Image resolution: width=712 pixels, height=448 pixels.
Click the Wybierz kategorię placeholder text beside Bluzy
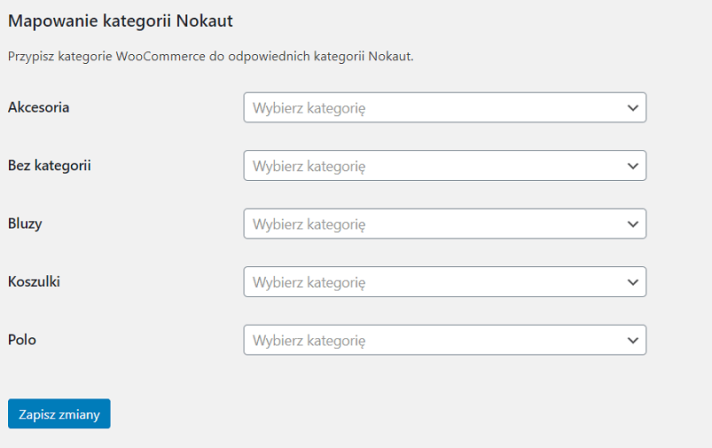309,224
